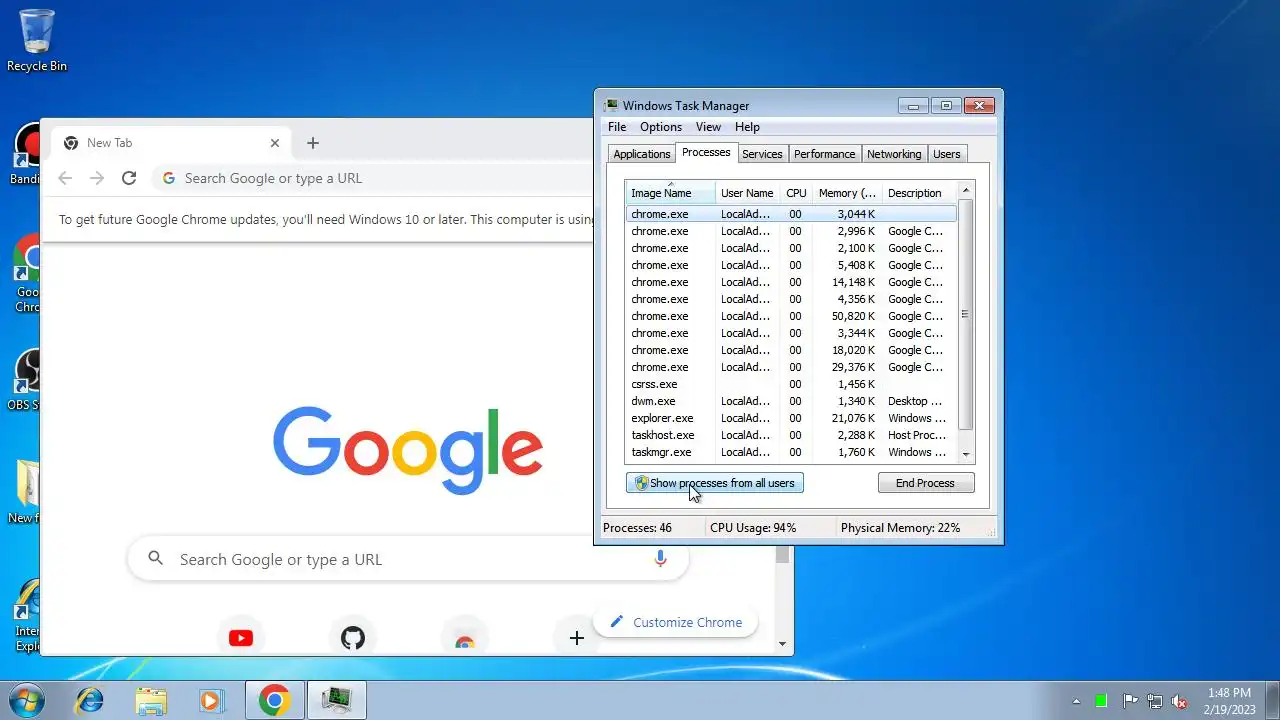Click the End Process button
Image resolution: width=1280 pixels, height=720 pixels.
coord(925,483)
